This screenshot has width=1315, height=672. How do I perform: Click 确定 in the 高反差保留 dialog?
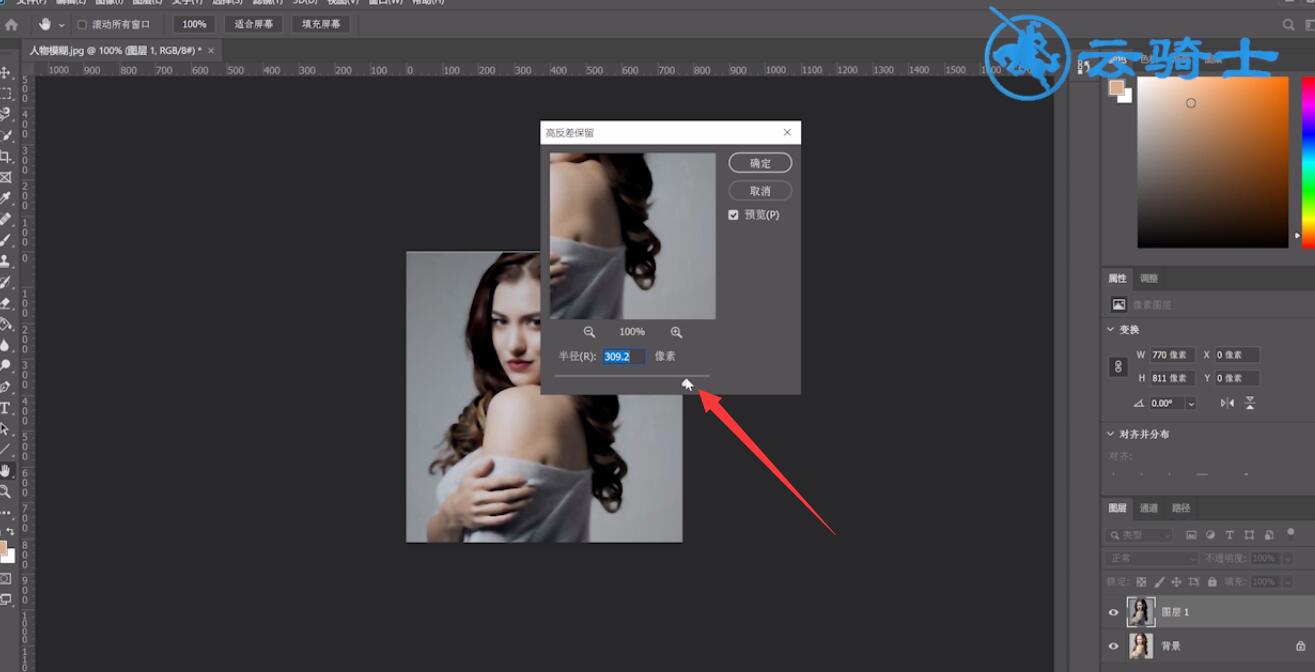tap(760, 163)
